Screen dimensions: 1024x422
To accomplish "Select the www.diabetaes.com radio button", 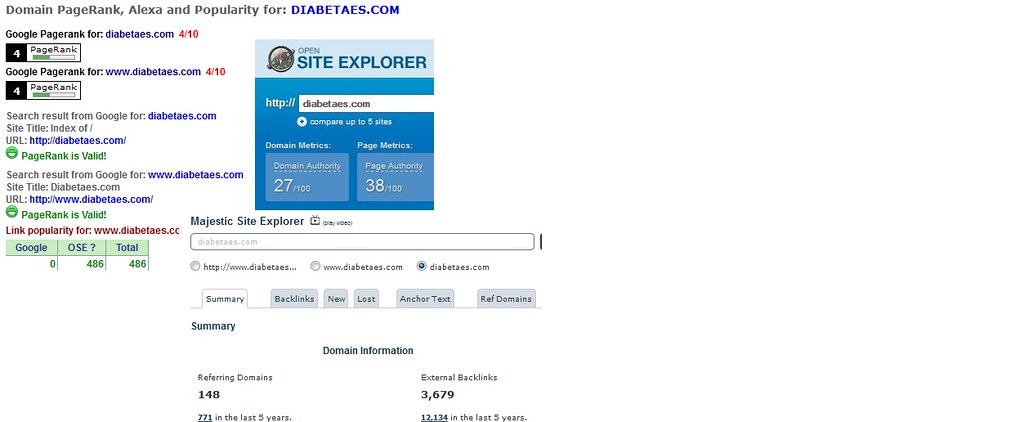I will [315, 267].
